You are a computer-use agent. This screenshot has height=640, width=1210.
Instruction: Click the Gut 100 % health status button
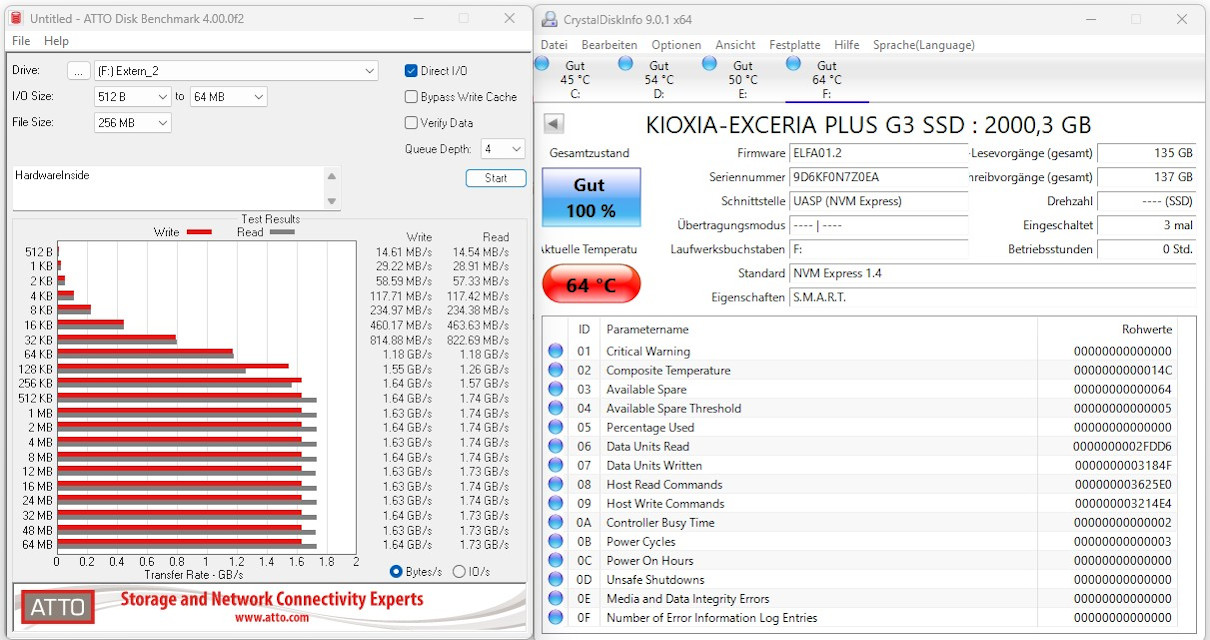click(591, 197)
